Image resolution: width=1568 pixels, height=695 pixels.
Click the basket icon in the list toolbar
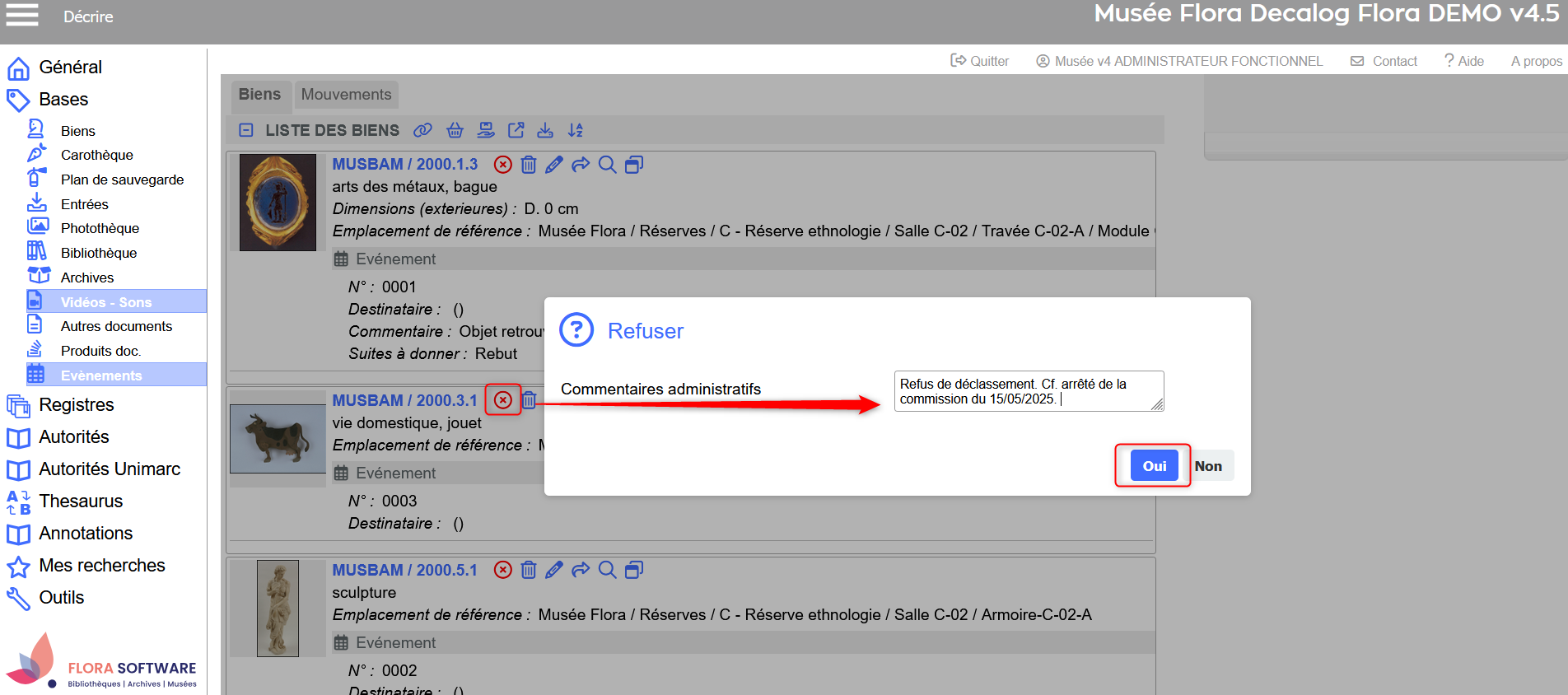455,130
